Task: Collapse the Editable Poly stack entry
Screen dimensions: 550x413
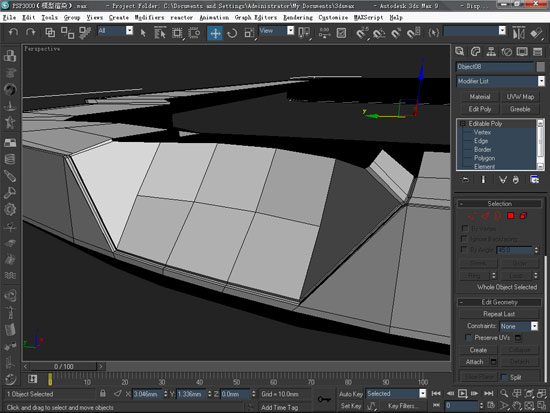Action: (x=463, y=124)
